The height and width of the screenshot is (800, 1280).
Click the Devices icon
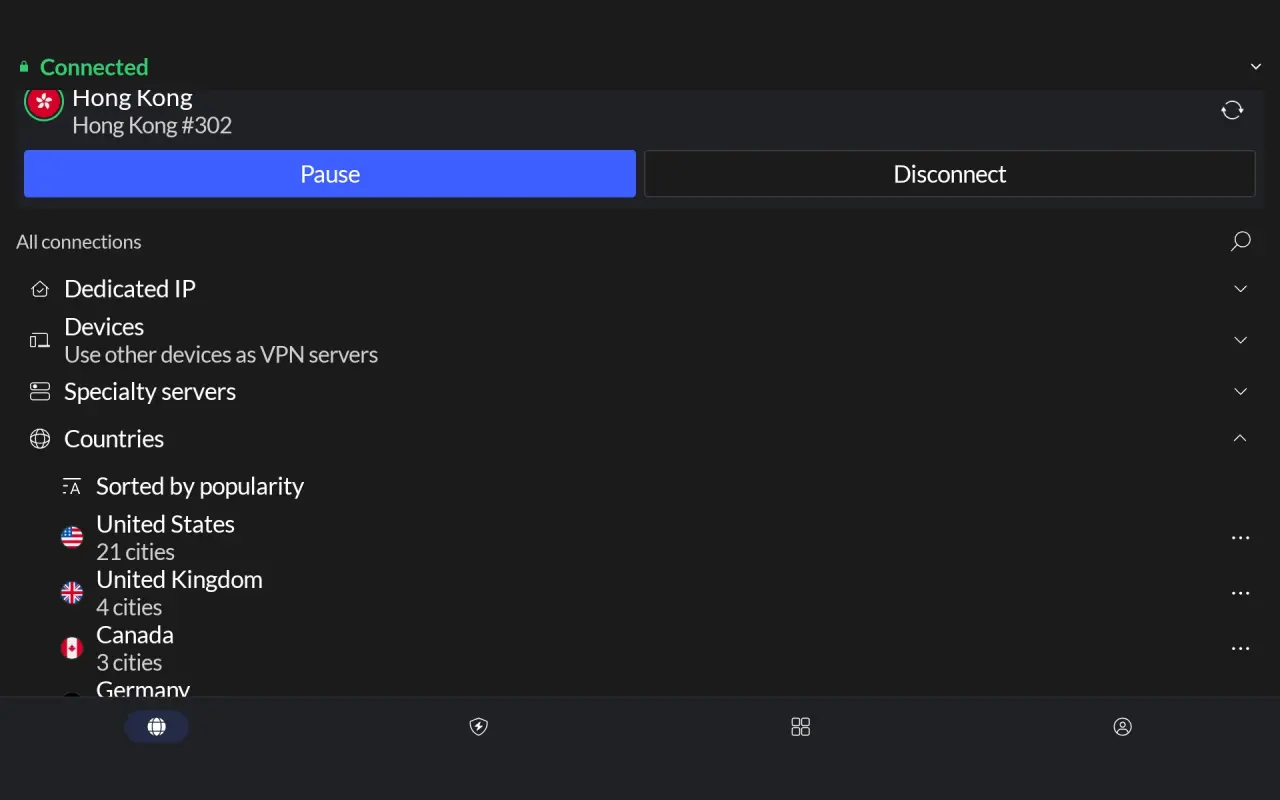pyautogui.click(x=40, y=341)
